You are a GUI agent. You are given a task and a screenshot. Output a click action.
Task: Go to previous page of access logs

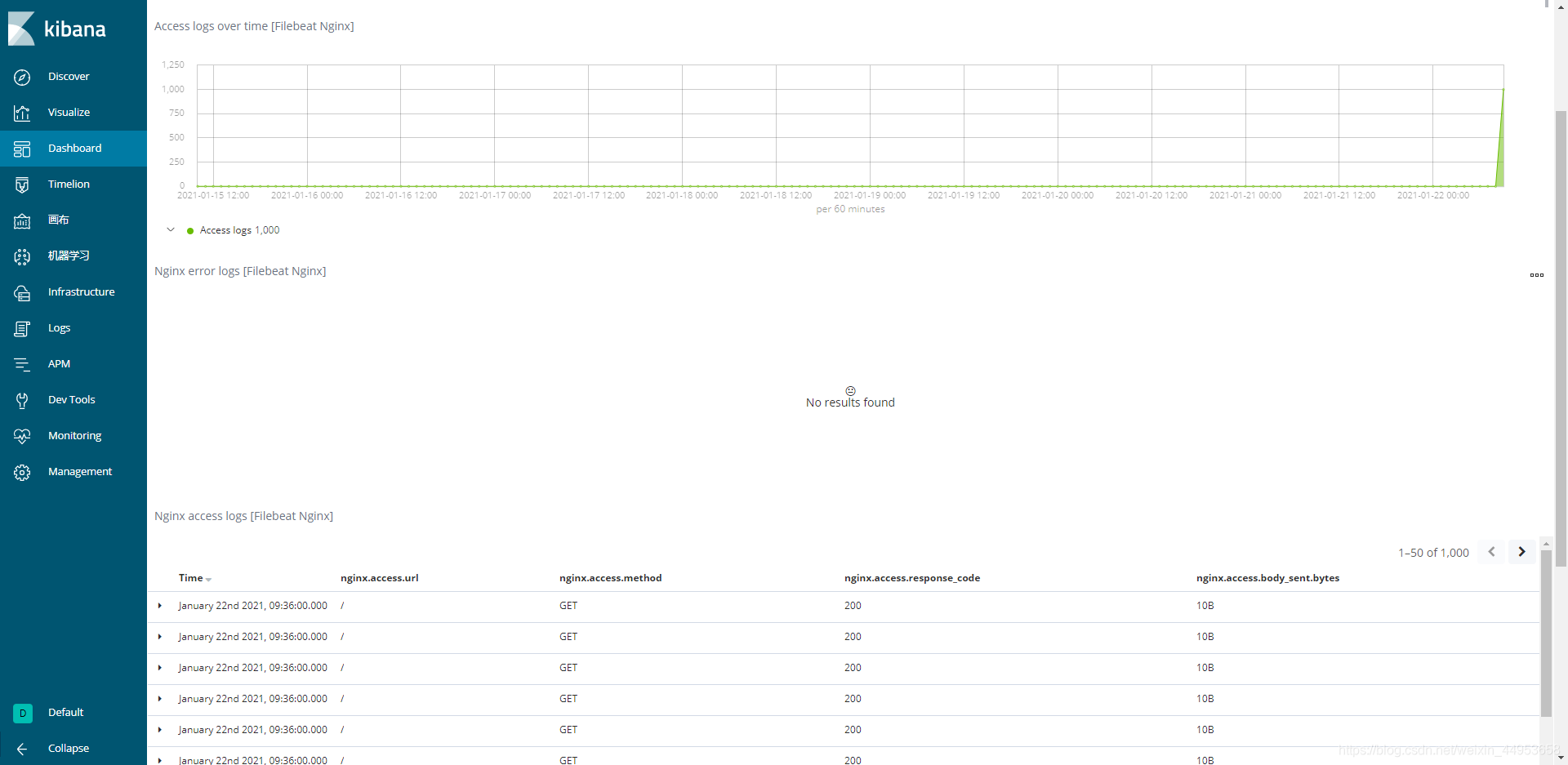click(1491, 552)
